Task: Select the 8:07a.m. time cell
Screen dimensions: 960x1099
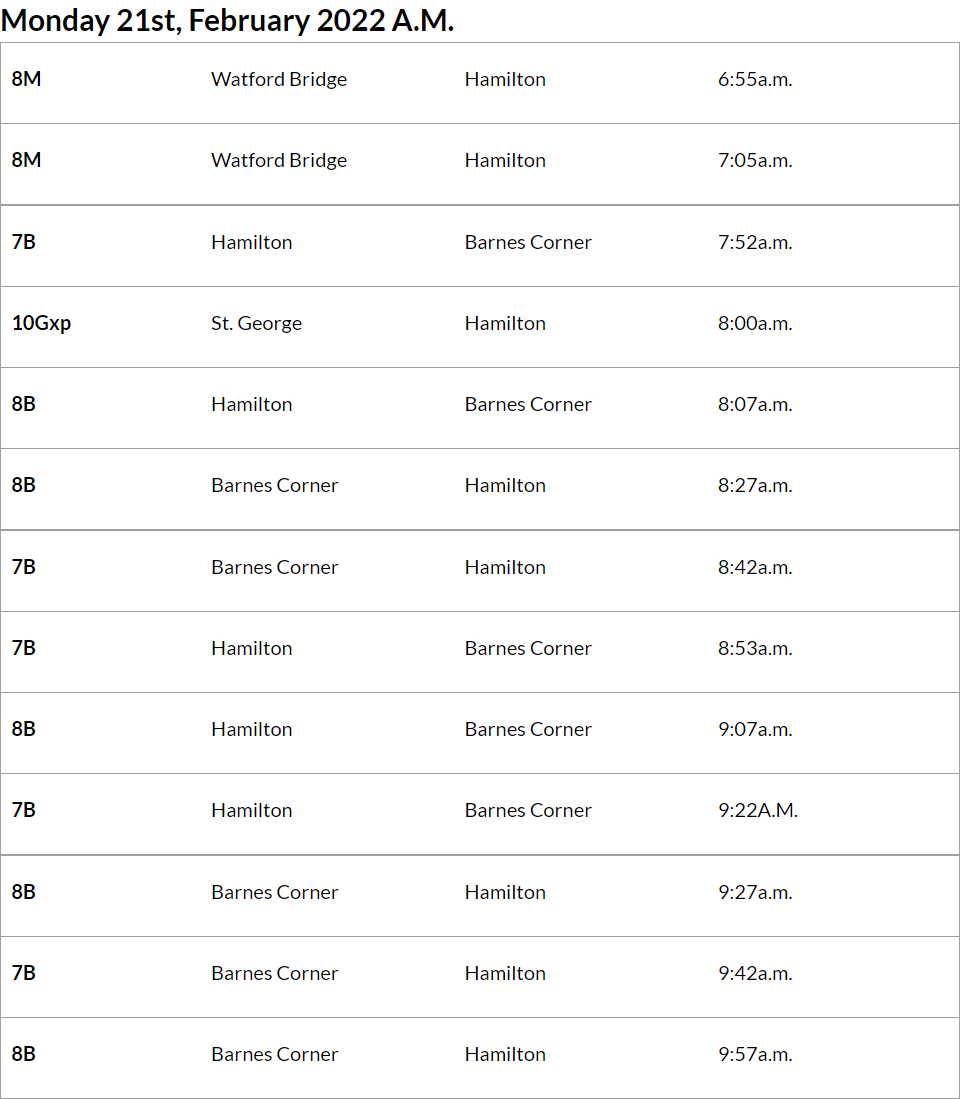Action: click(755, 405)
